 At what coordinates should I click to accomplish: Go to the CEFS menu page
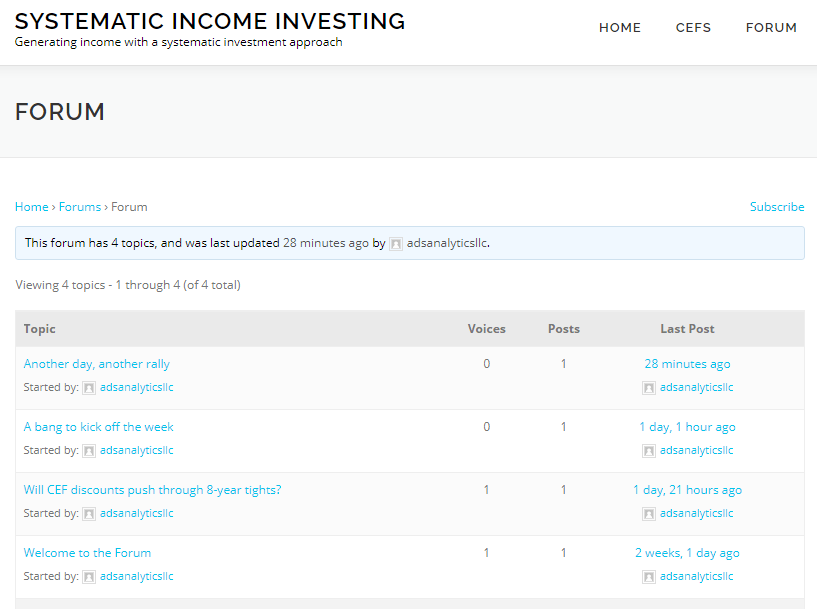[x=693, y=28]
